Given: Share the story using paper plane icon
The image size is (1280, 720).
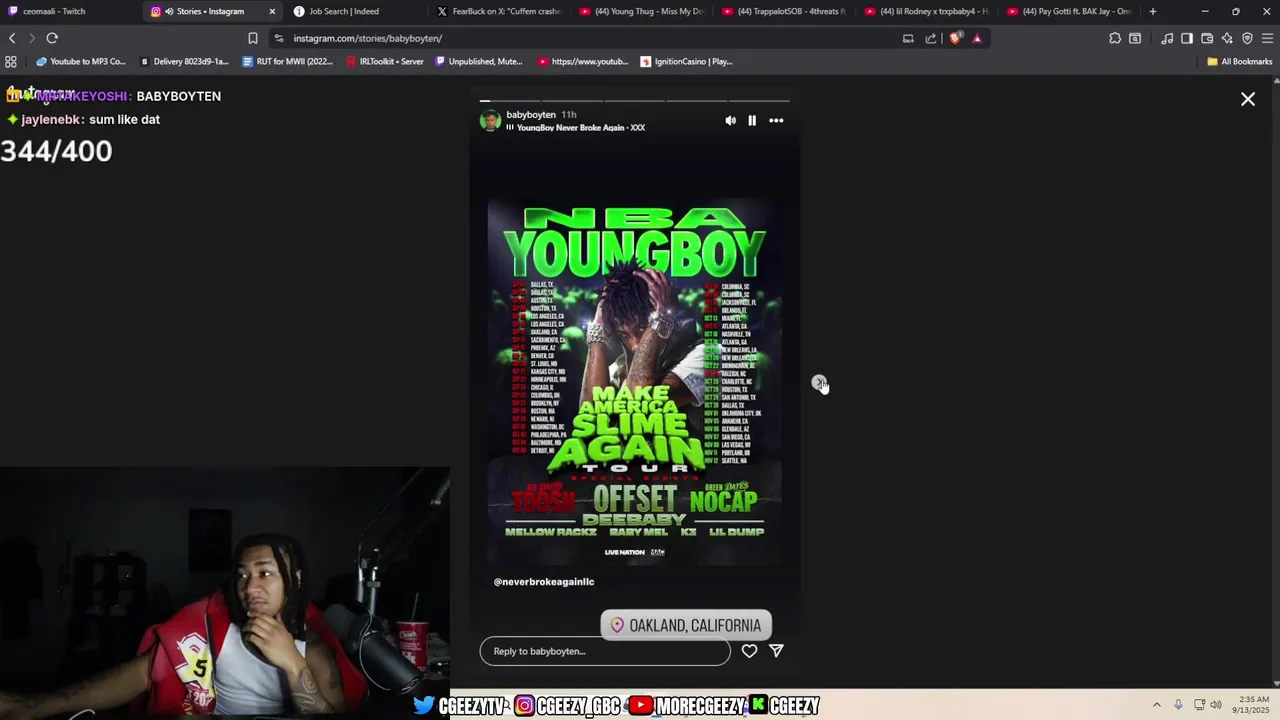Looking at the screenshot, I should (x=776, y=651).
